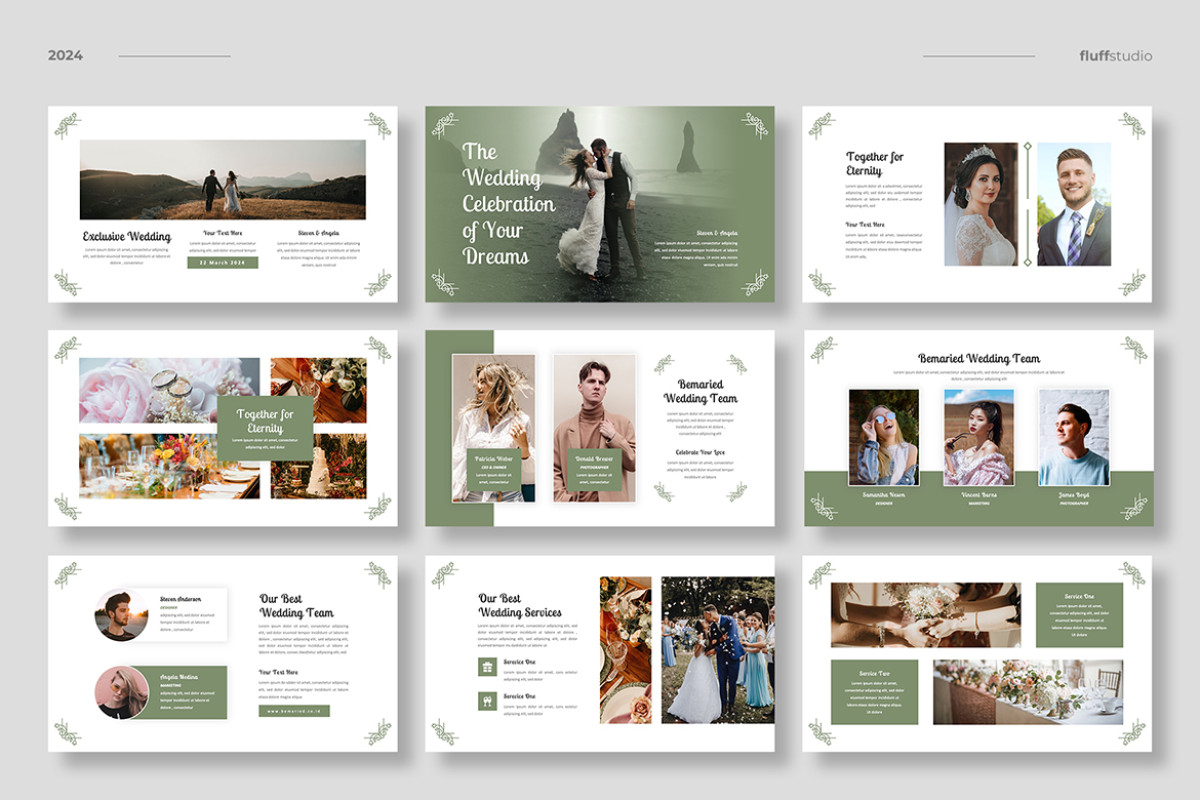
Task: Click the fluffstudio logo
Action: (1115, 56)
